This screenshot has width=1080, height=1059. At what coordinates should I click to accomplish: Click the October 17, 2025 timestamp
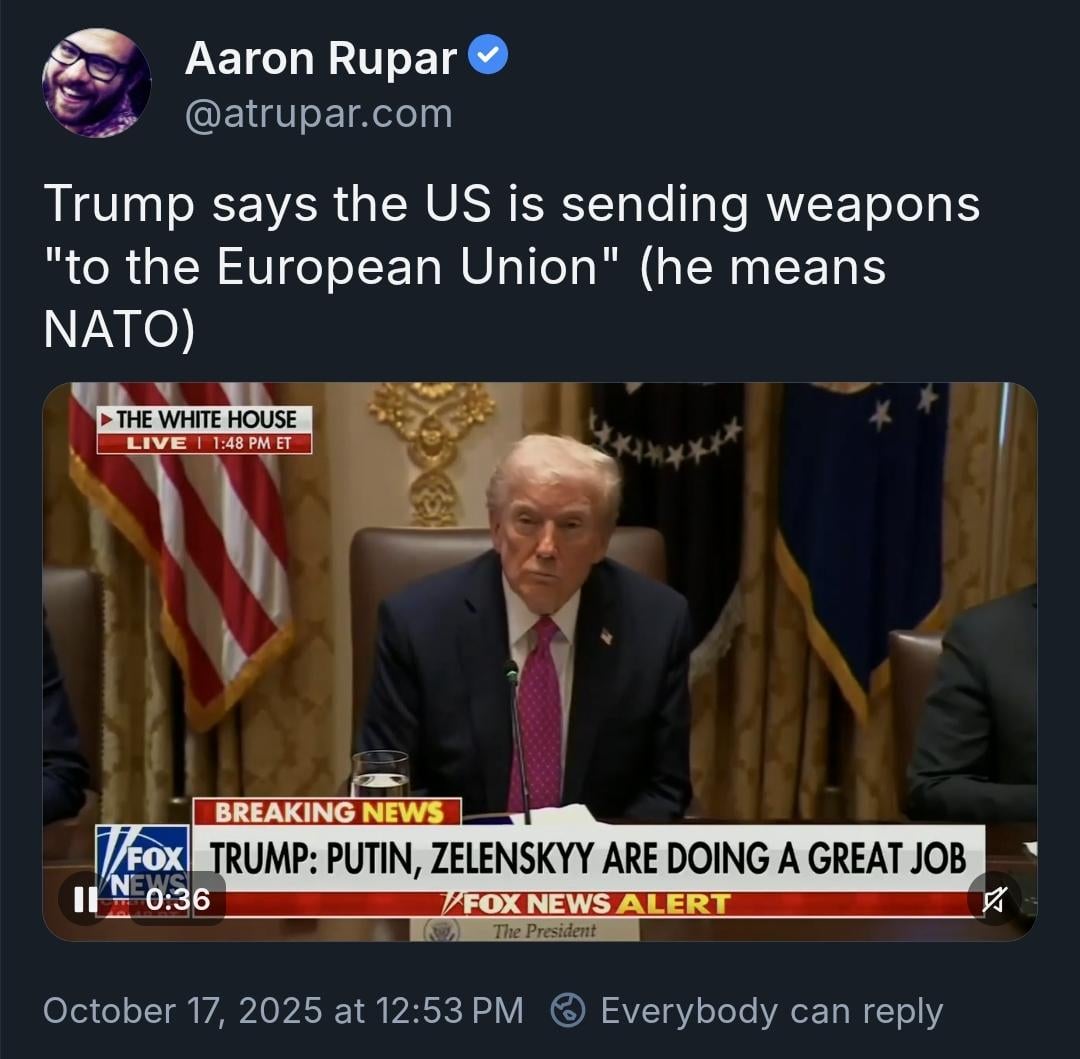pyautogui.click(x=283, y=1011)
